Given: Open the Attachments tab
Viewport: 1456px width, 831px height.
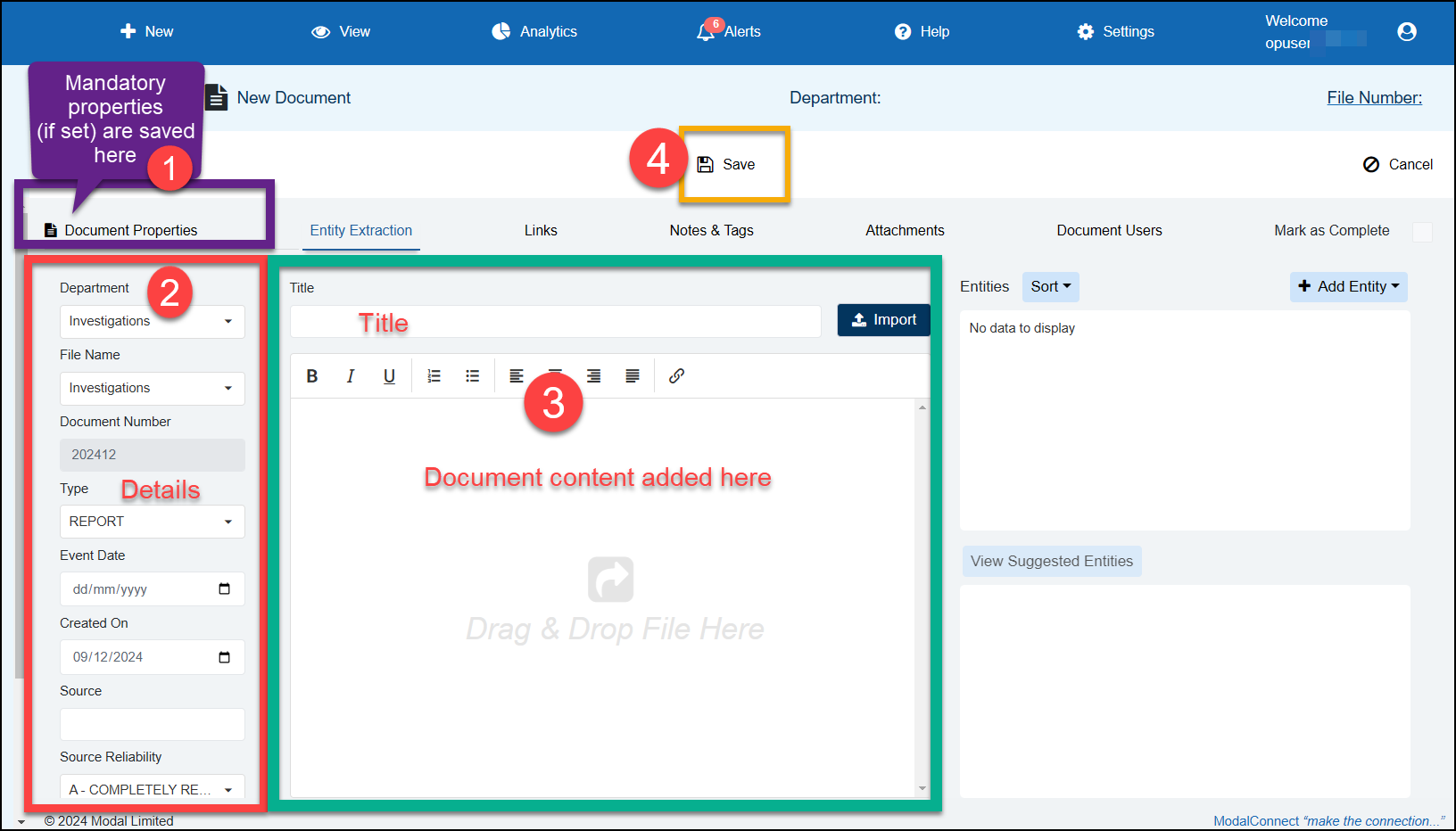Looking at the screenshot, I should point(905,230).
